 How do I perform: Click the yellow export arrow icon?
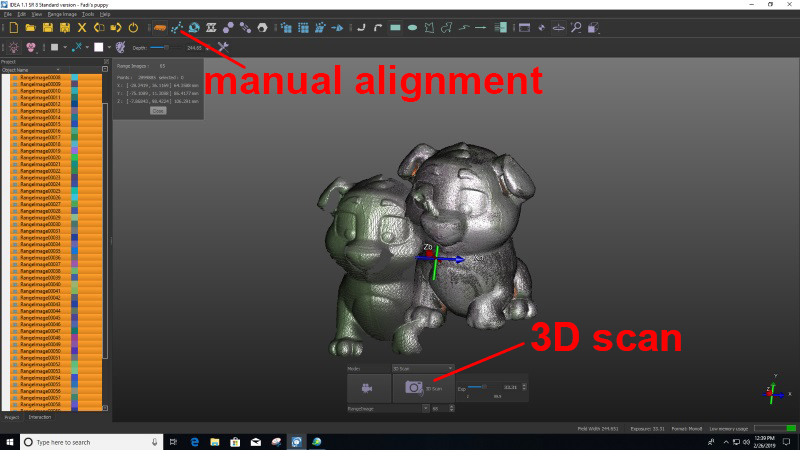pyautogui.click(x=116, y=28)
